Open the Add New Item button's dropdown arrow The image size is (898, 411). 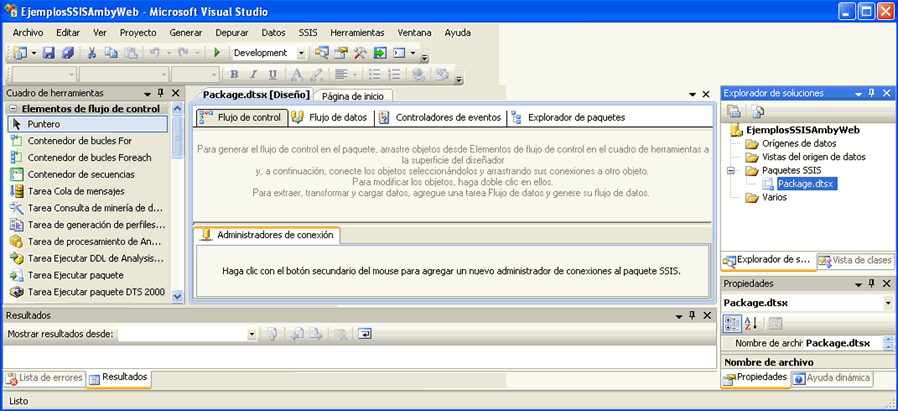click(34, 53)
